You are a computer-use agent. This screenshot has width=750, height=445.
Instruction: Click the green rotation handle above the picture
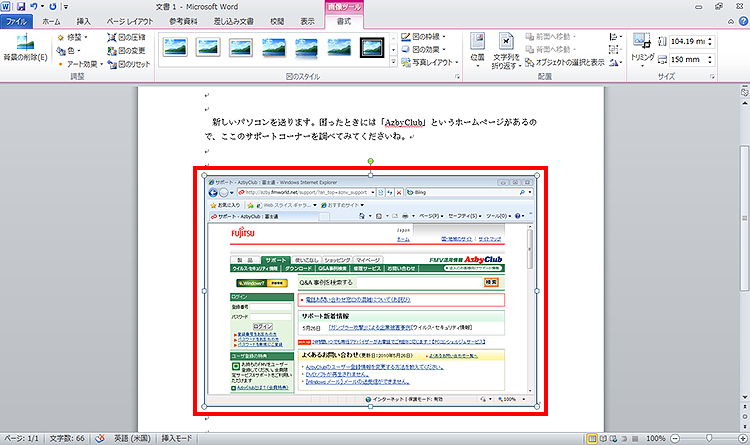[x=370, y=161]
